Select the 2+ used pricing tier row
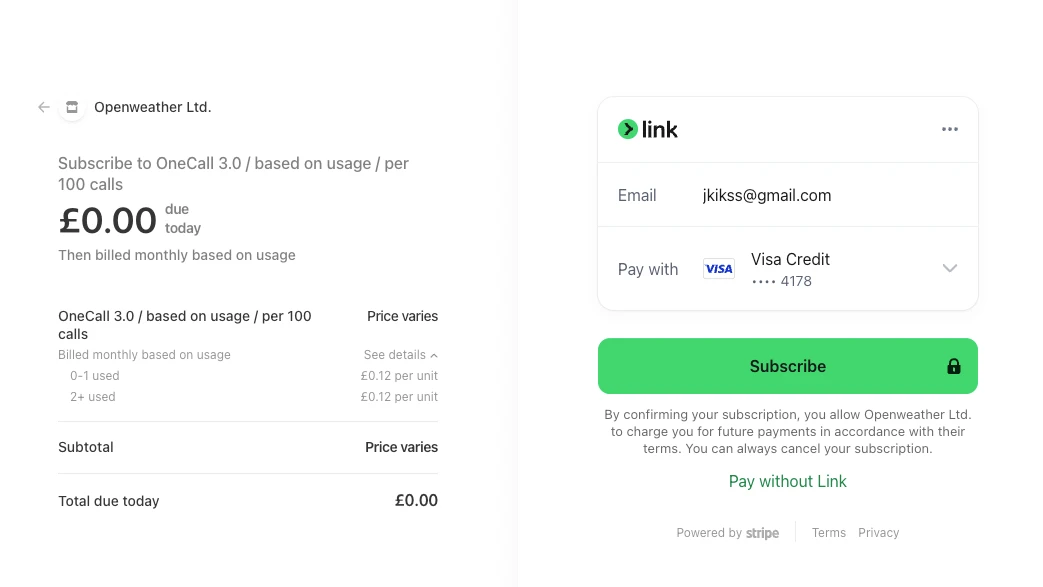Screen dimensions: 1043x587 tap(248, 397)
